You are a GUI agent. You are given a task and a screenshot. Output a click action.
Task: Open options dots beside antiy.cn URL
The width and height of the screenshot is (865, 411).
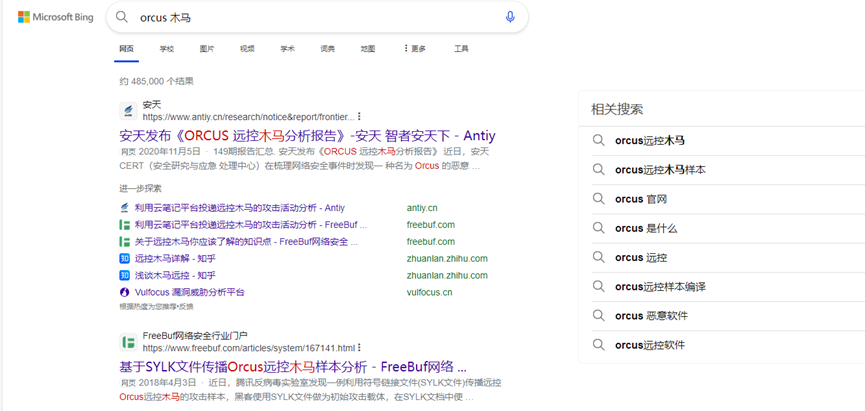359,116
